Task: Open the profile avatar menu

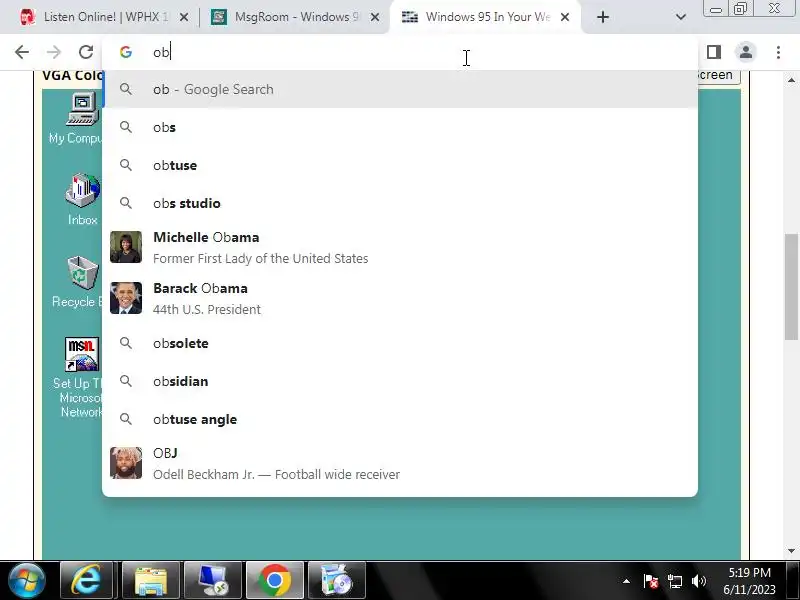Action: [x=746, y=52]
